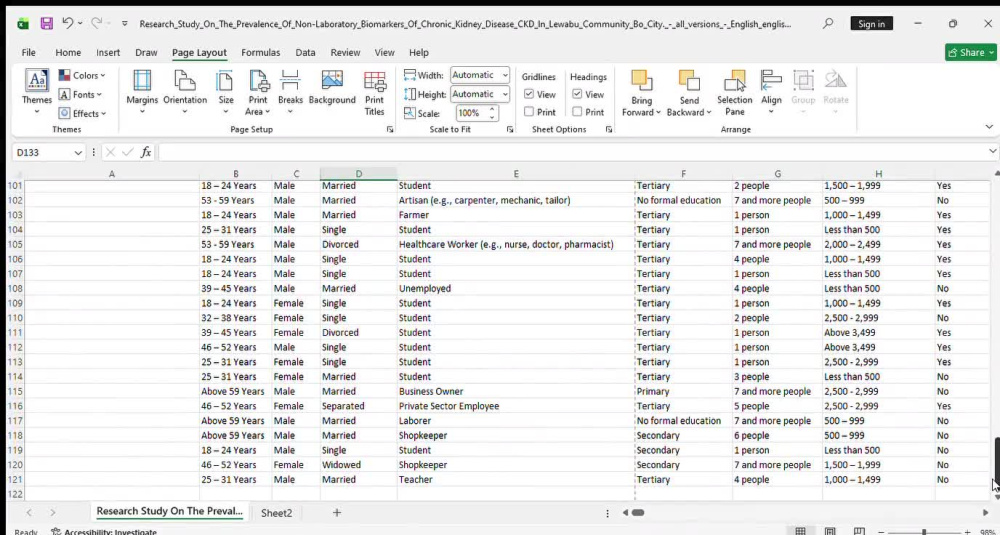Viewport: 1000px width, 535px height.
Task: Open the Print Area menu
Action: pos(258,92)
